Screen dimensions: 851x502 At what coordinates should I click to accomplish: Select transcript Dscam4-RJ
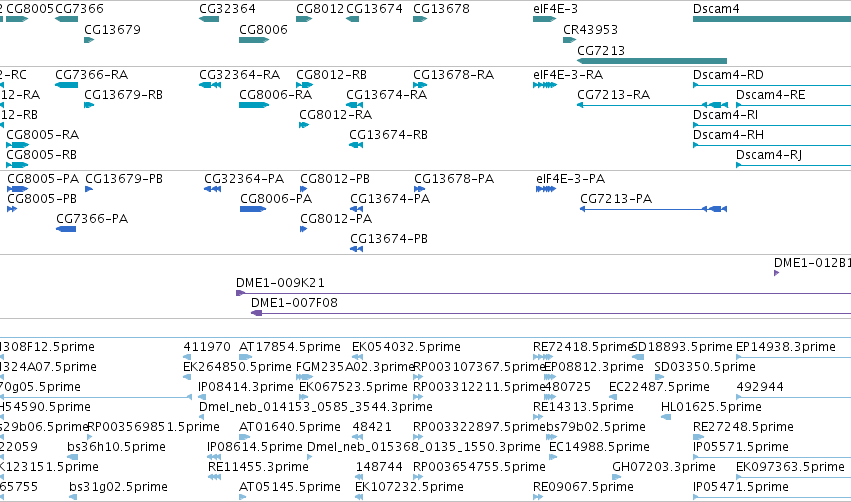click(769, 155)
